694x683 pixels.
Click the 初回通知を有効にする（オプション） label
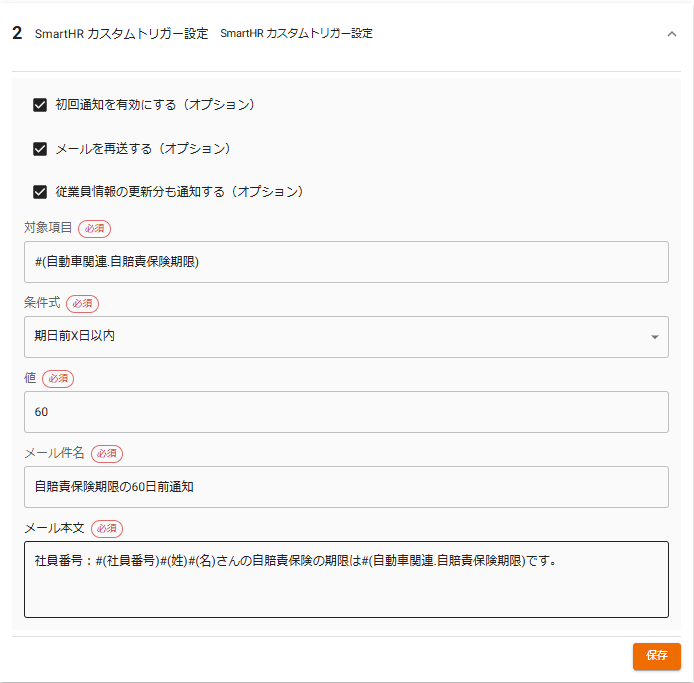(x=155, y=104)
